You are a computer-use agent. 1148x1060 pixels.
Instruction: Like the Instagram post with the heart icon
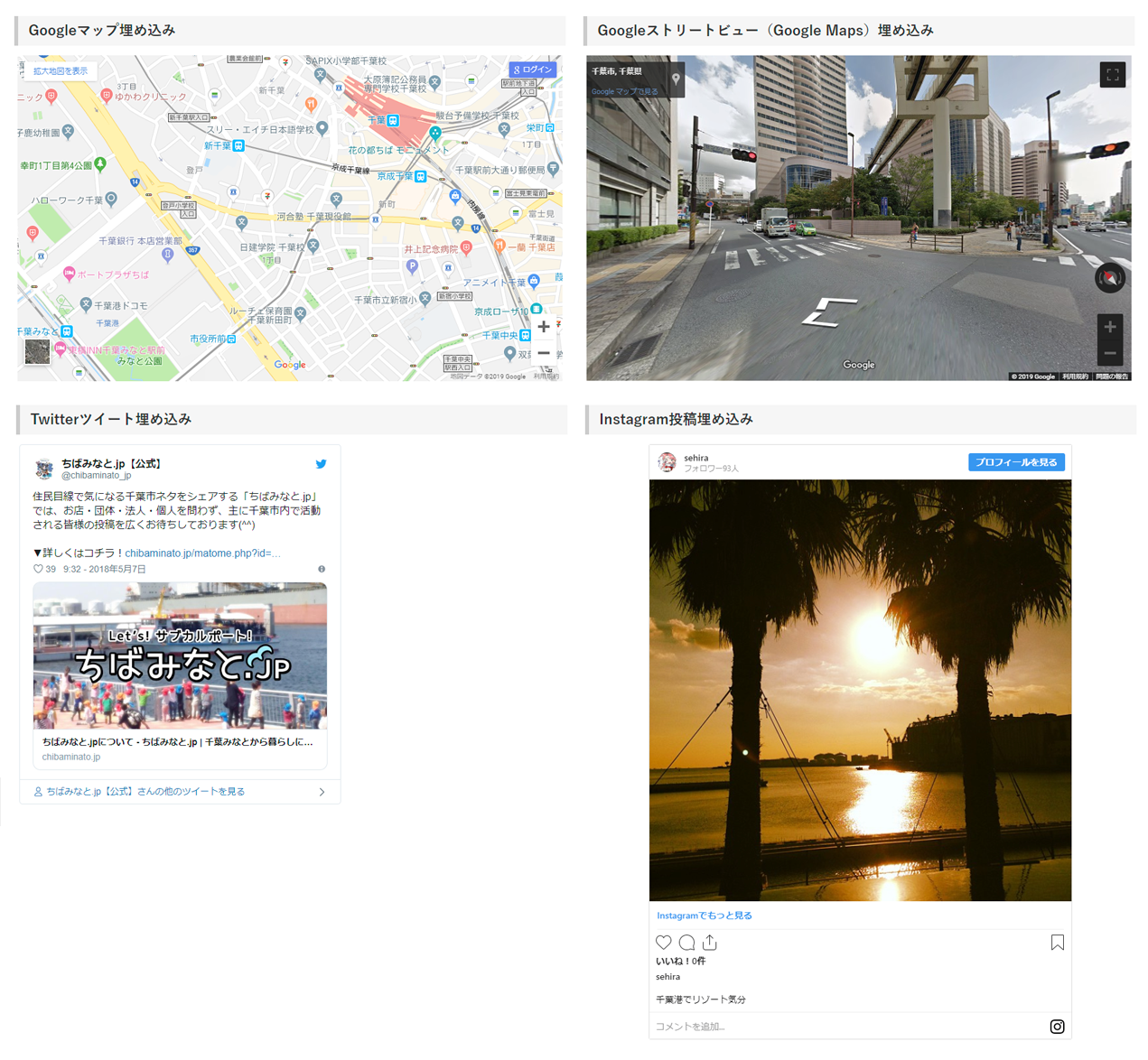(664, 943)
